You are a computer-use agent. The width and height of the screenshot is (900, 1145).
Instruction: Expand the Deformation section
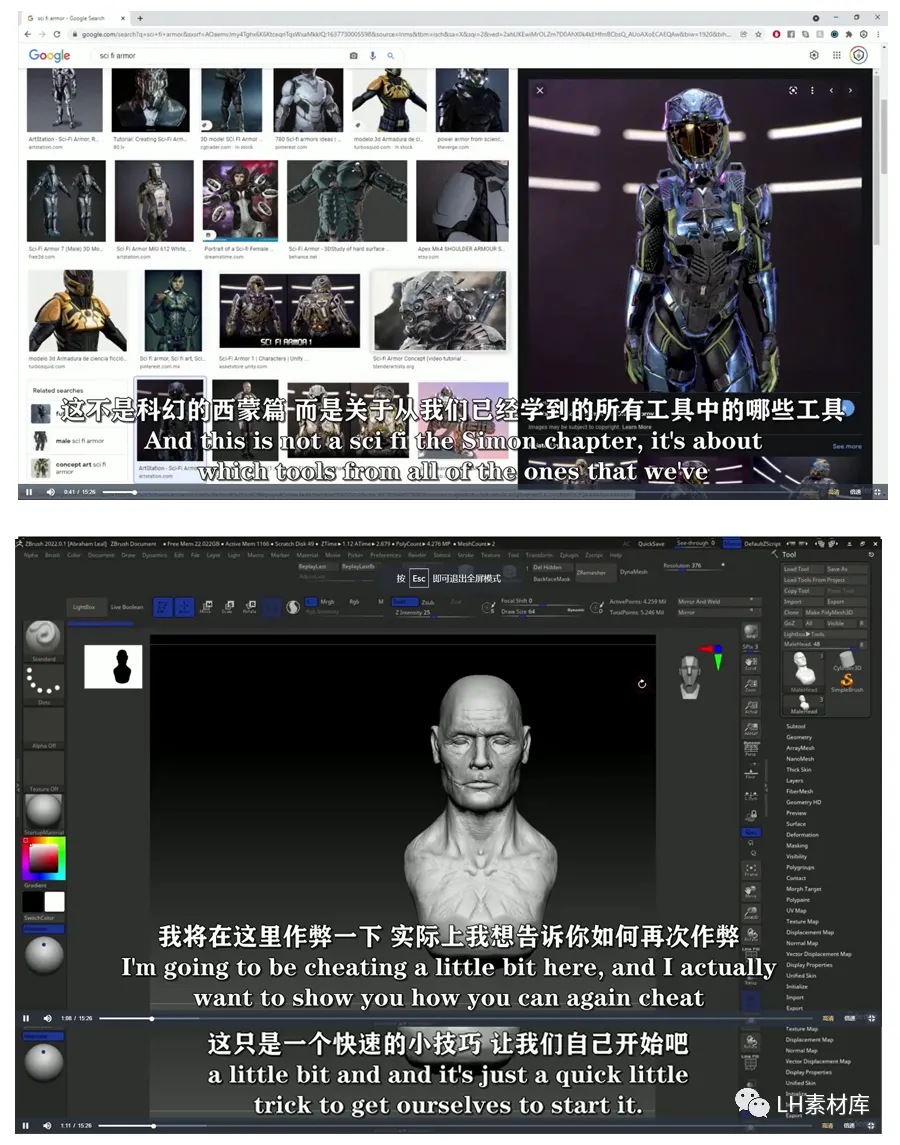tap(802, 835)
